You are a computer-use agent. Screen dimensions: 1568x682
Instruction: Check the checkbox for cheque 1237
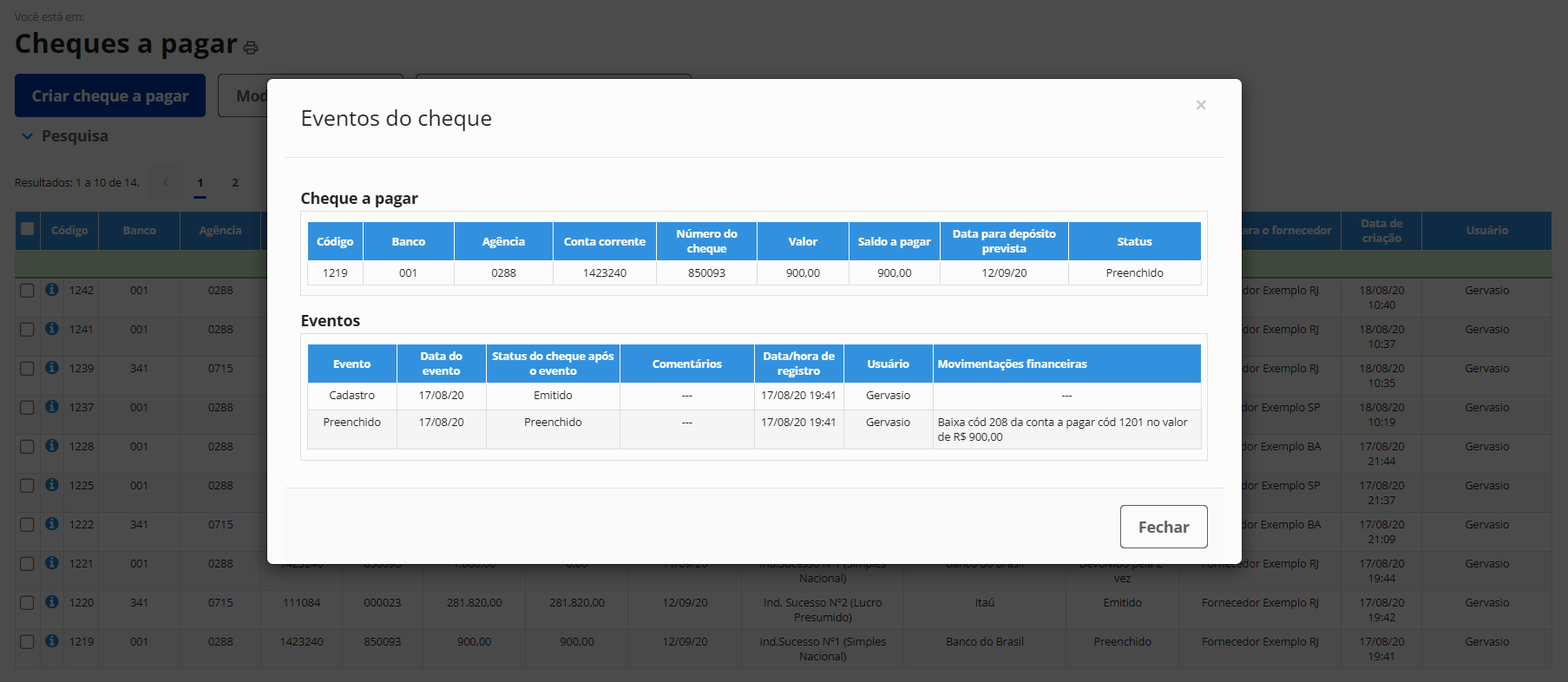(27, 408)
